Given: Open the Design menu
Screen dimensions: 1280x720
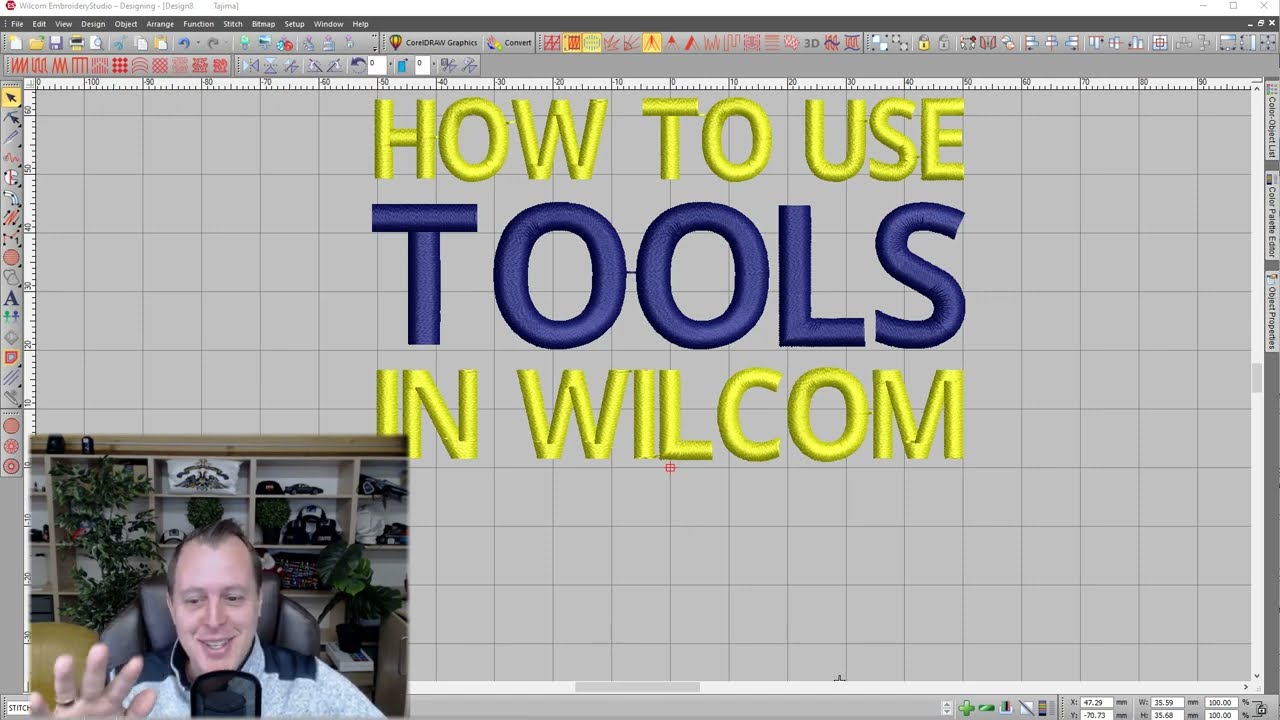Looking at the screenshot, I should point(93,24).
